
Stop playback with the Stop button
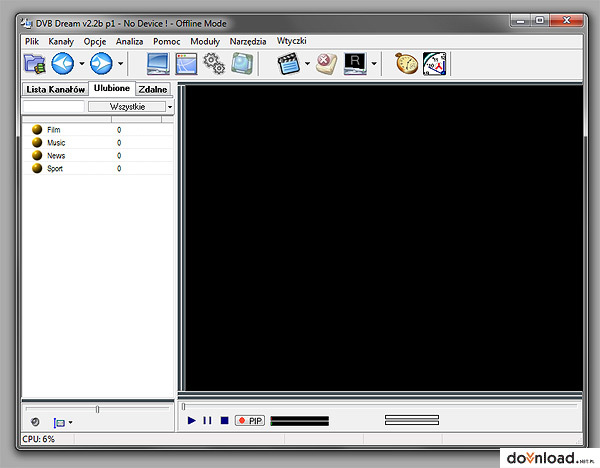click(x=225, y=421)
